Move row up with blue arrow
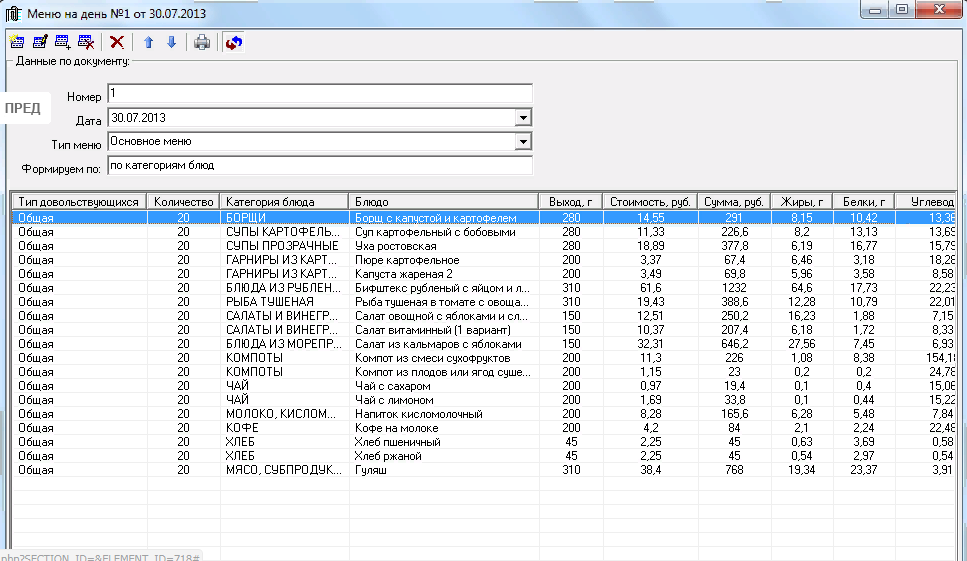Image resolution: width=967 pixels, height=561 pixels. click(148, 42)
